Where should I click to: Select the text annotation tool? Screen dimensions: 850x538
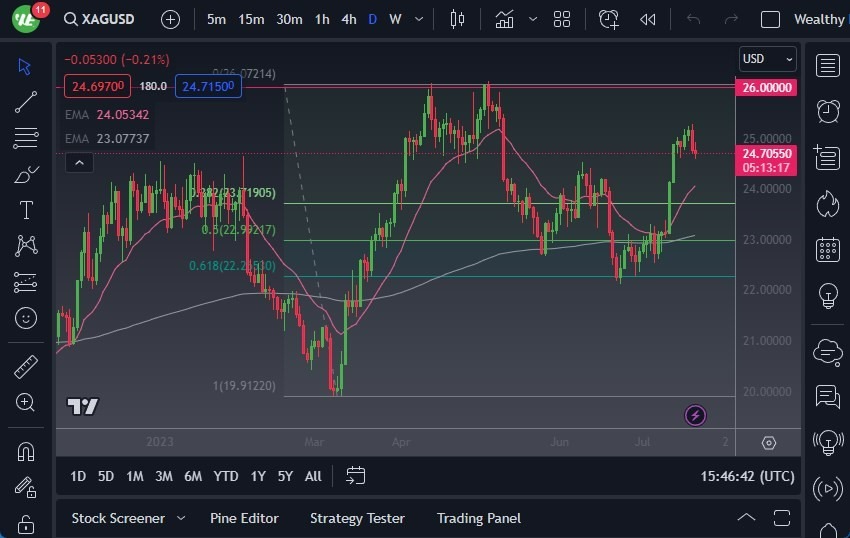(26, 210)
